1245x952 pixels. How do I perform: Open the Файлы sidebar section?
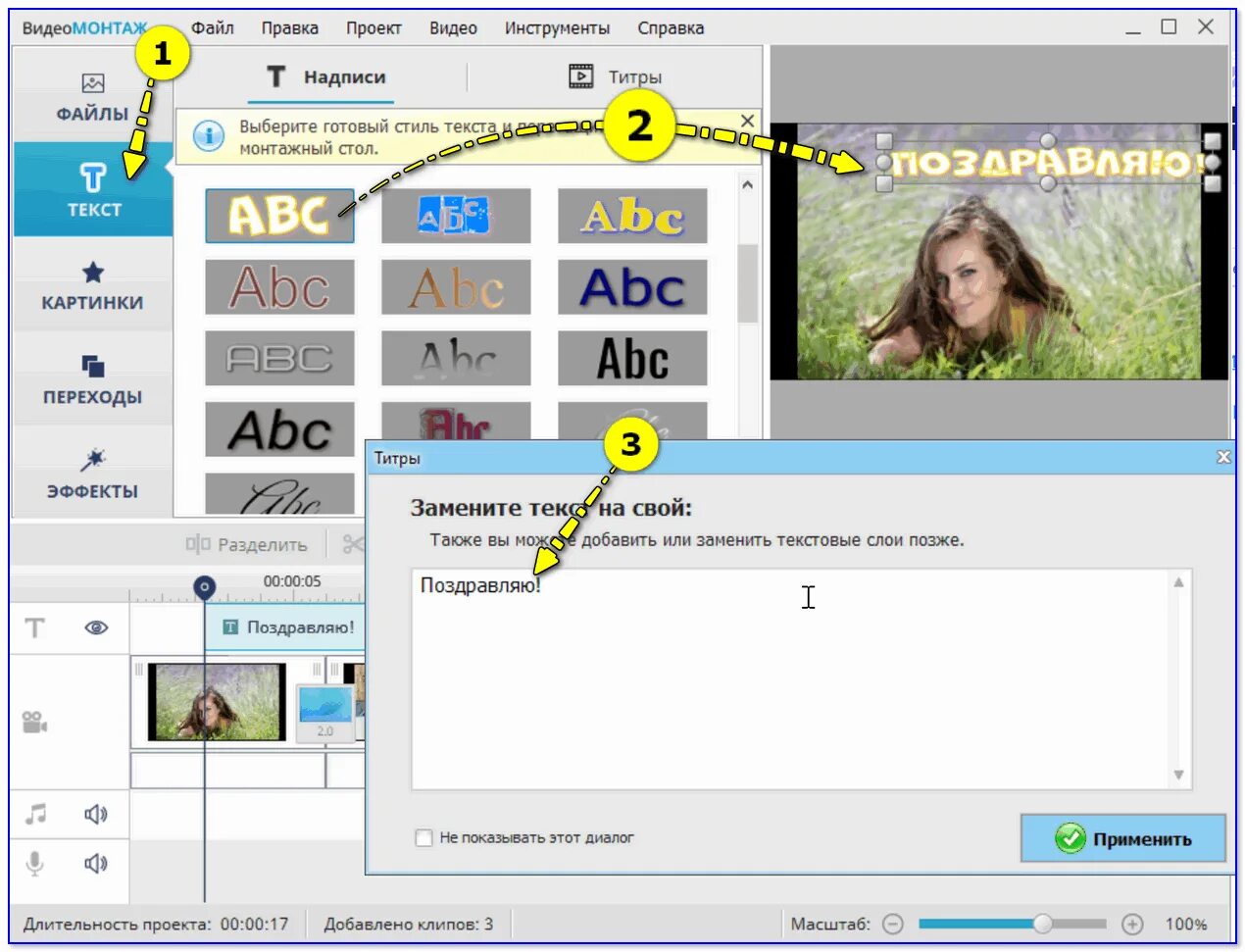click(92, 98)
